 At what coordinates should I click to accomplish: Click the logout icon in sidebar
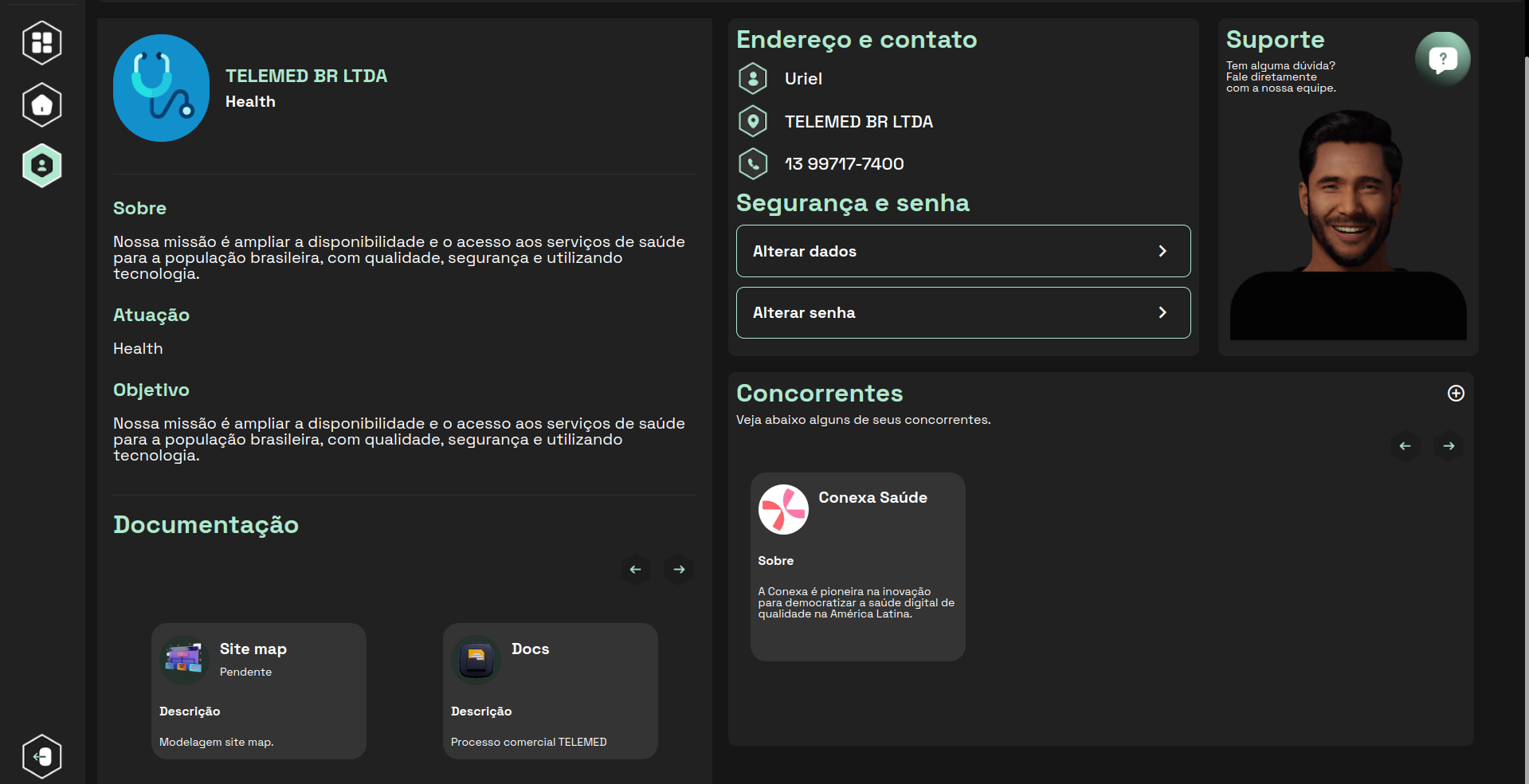point(42,756)
